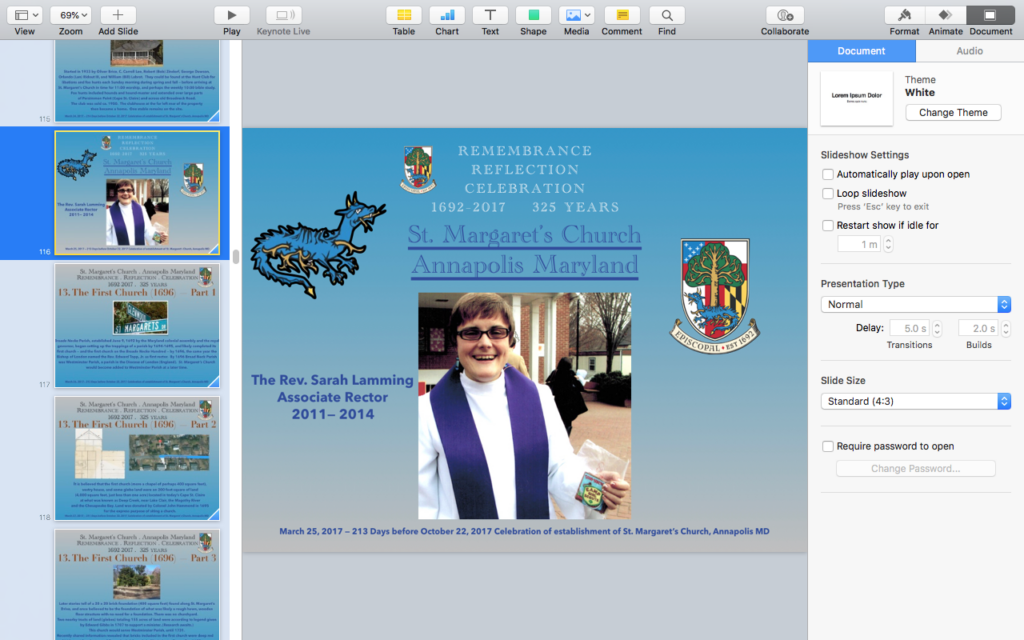Click the March 25, 2017 footer text
Viewport: 1024px width, 640px height.
524,531
